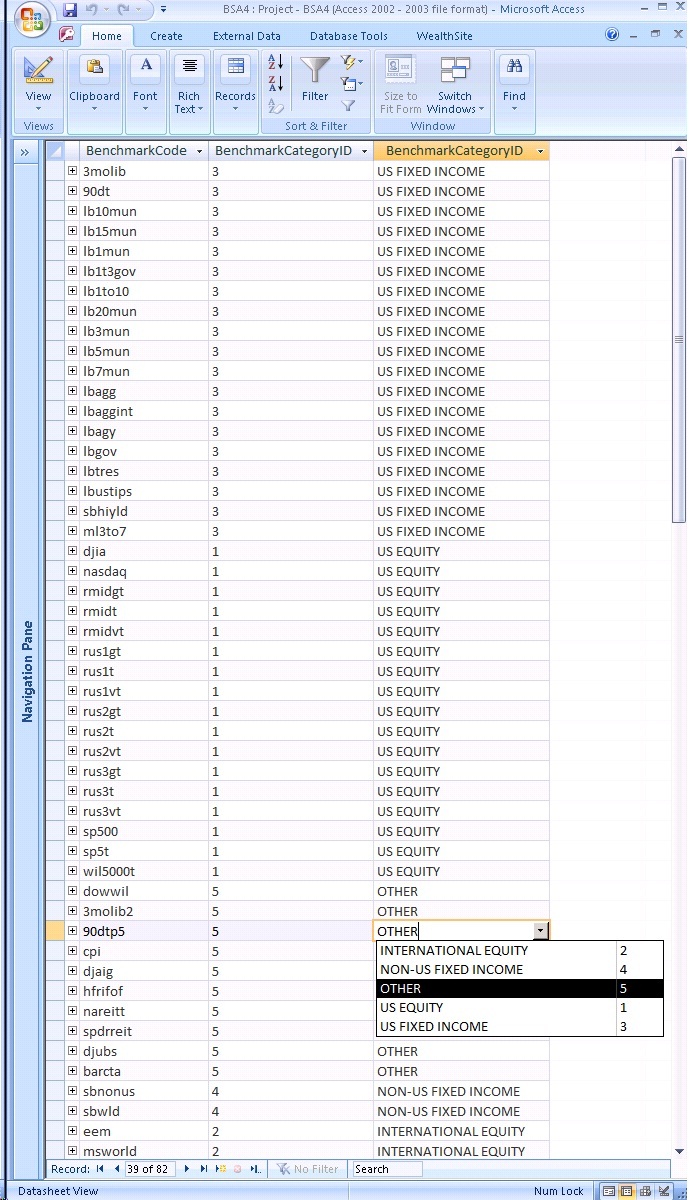Click the sbnonus BenchmarkCode cell

(x=143, y=1091)
